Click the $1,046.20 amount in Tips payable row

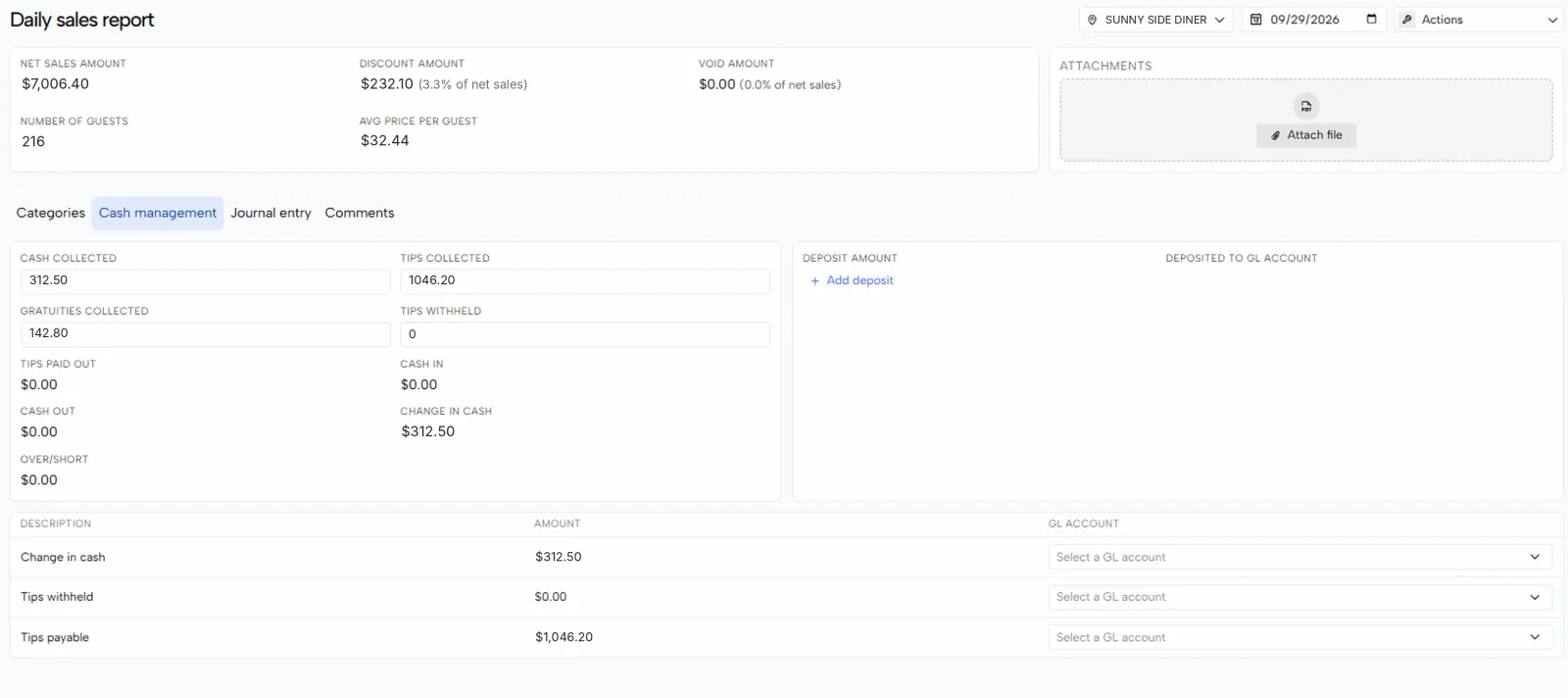tap(563, 637)
